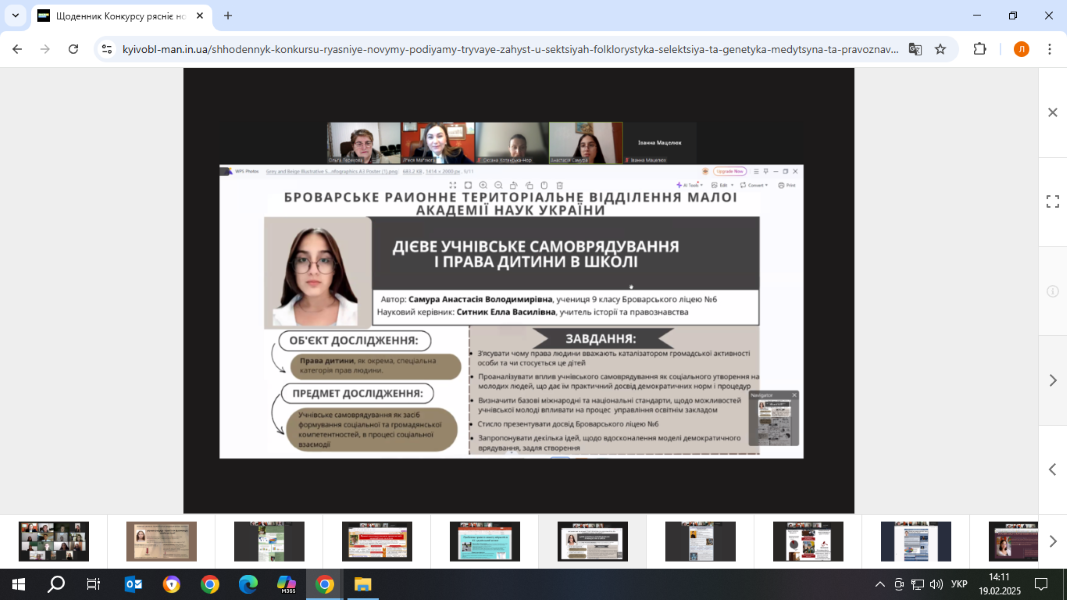This screenshot has height=600, width=1067.
Task: Open the teal presentation thumbnail
Action: (x=484, y=541)
